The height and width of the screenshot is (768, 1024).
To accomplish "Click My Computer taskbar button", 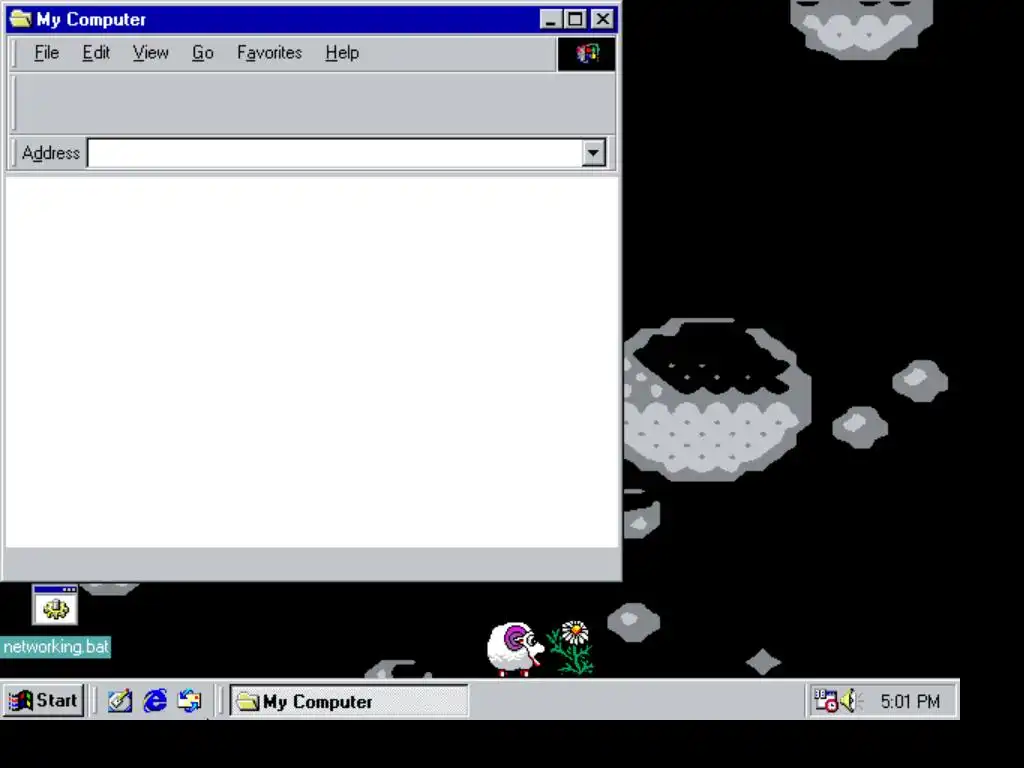I will [349, 701].
